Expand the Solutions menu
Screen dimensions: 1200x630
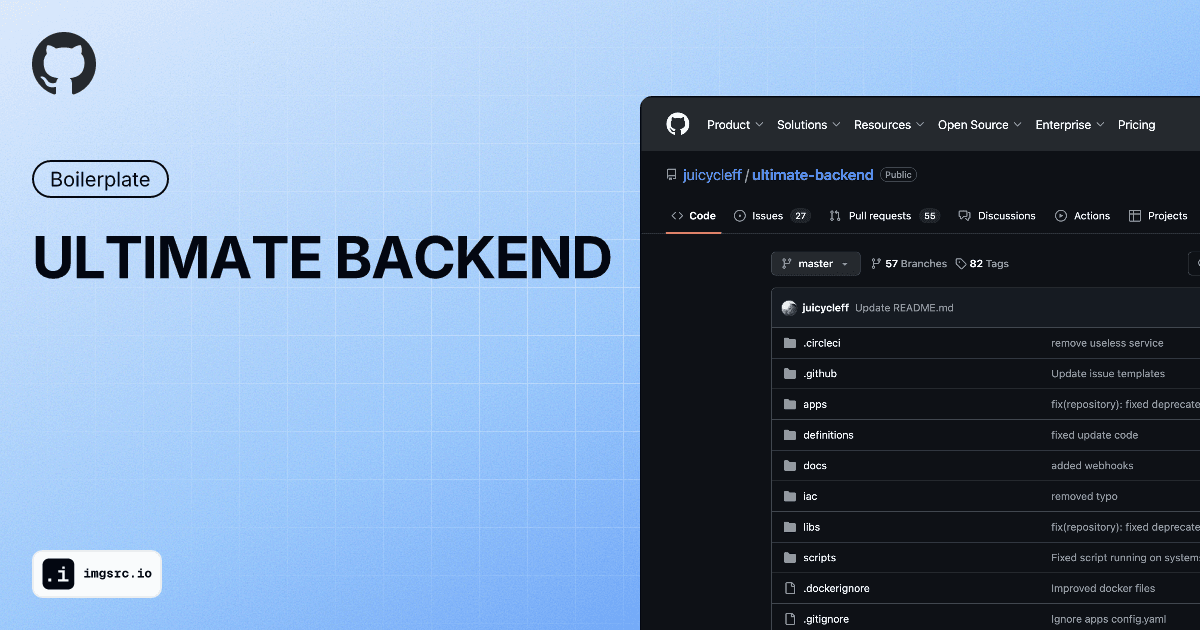[808, 125]
